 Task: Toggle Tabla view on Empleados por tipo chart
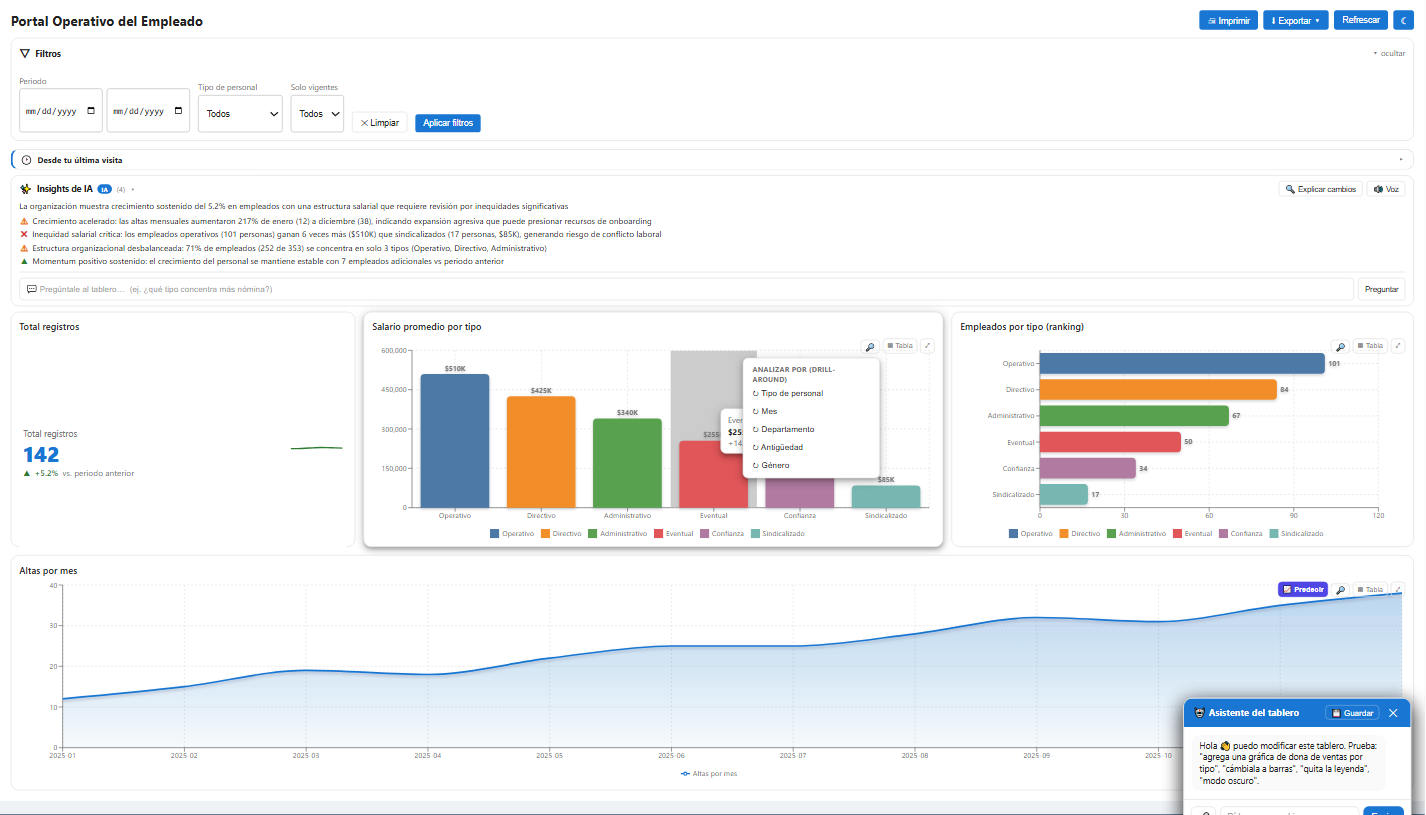[1370, 346]
